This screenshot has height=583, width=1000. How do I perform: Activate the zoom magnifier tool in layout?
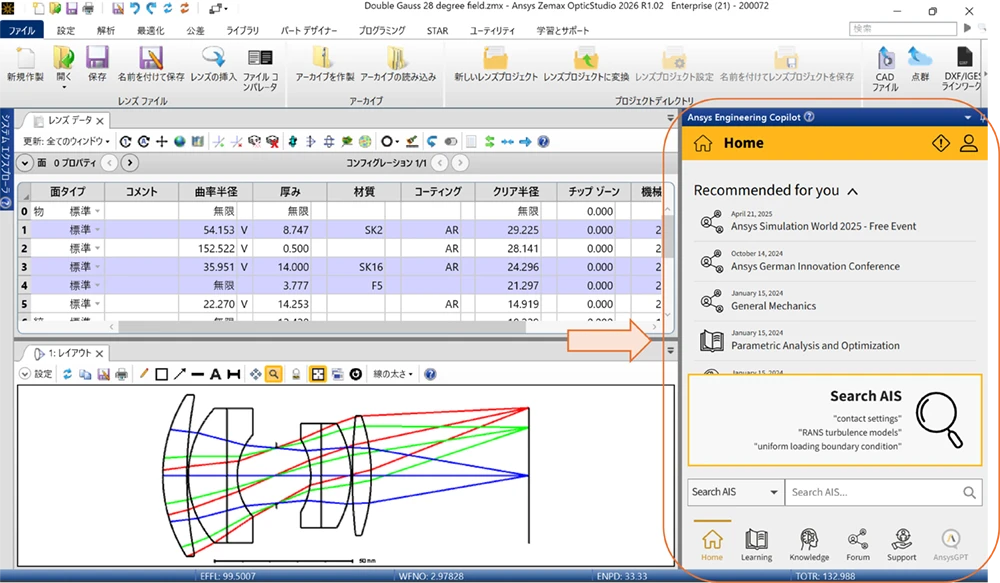coord(274,374)
